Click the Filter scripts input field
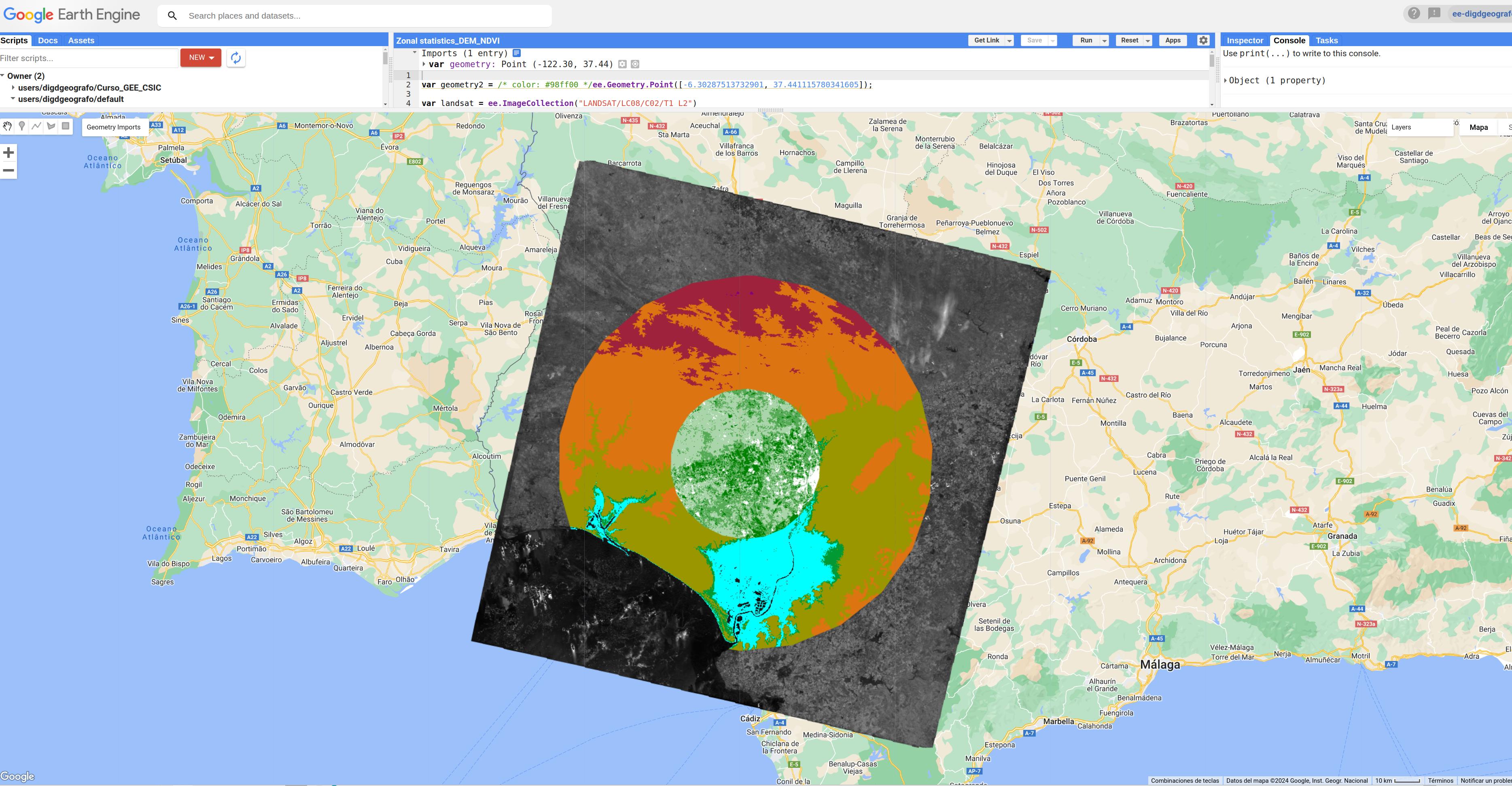Image resolution: width=1512 pixels, height=786 pixels. [x=88, y=58]
